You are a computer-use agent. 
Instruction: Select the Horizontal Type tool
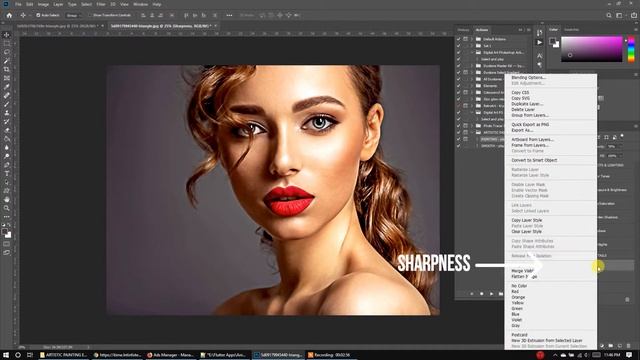[7, 173]
